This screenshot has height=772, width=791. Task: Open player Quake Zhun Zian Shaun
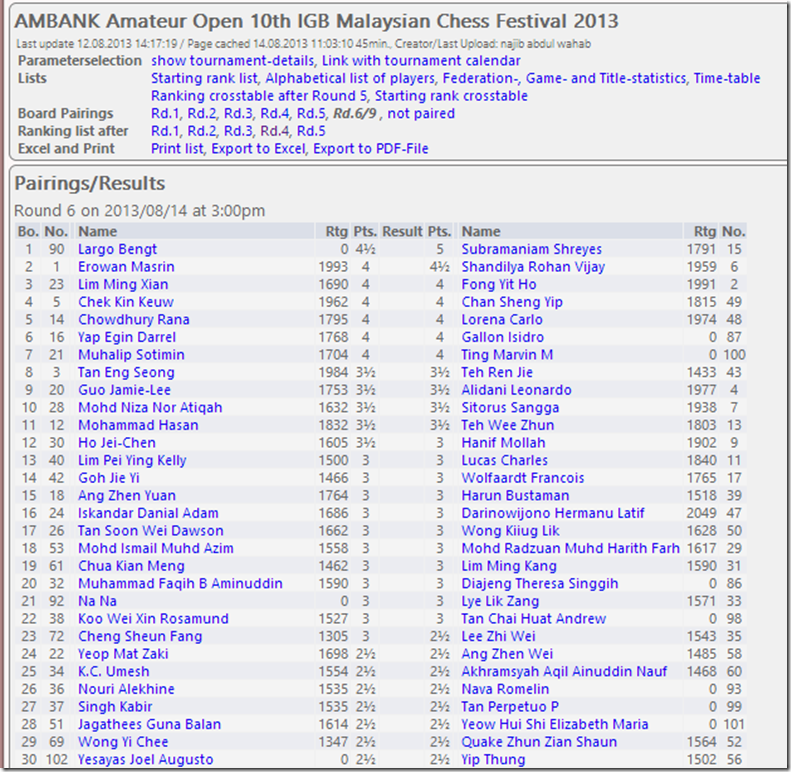[x=539, y=743]
